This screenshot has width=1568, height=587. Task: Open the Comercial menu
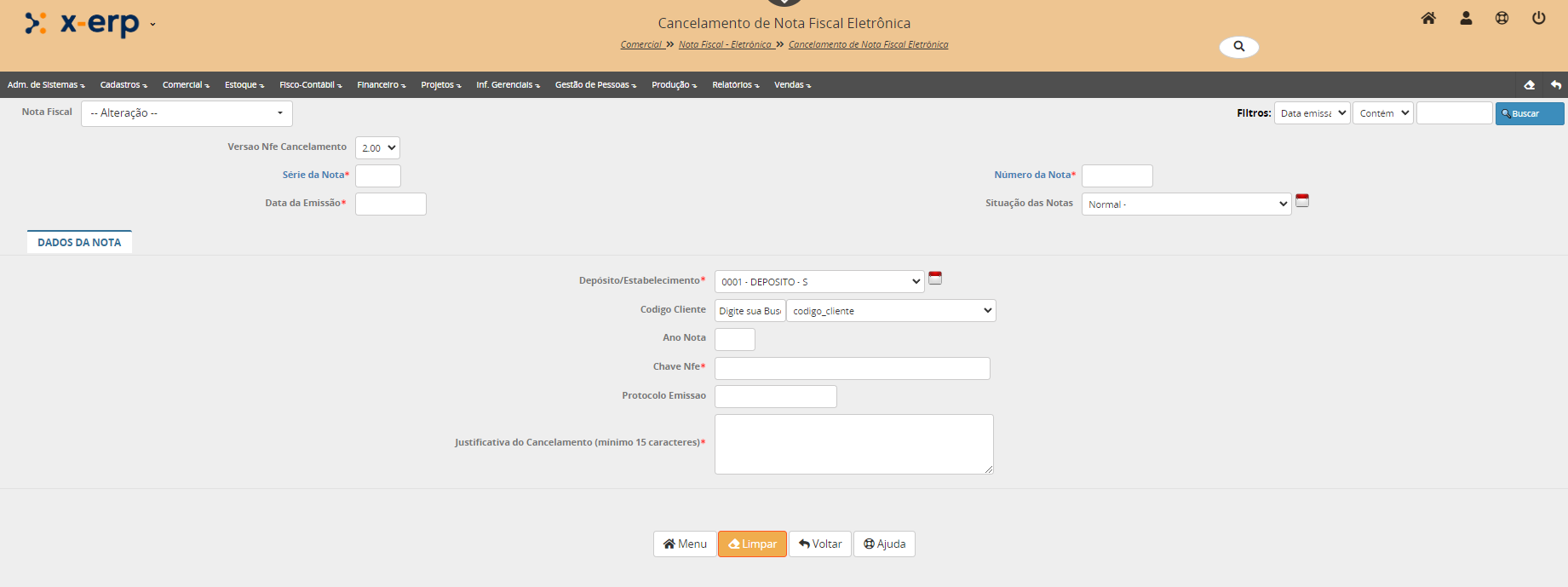[186, 85]
